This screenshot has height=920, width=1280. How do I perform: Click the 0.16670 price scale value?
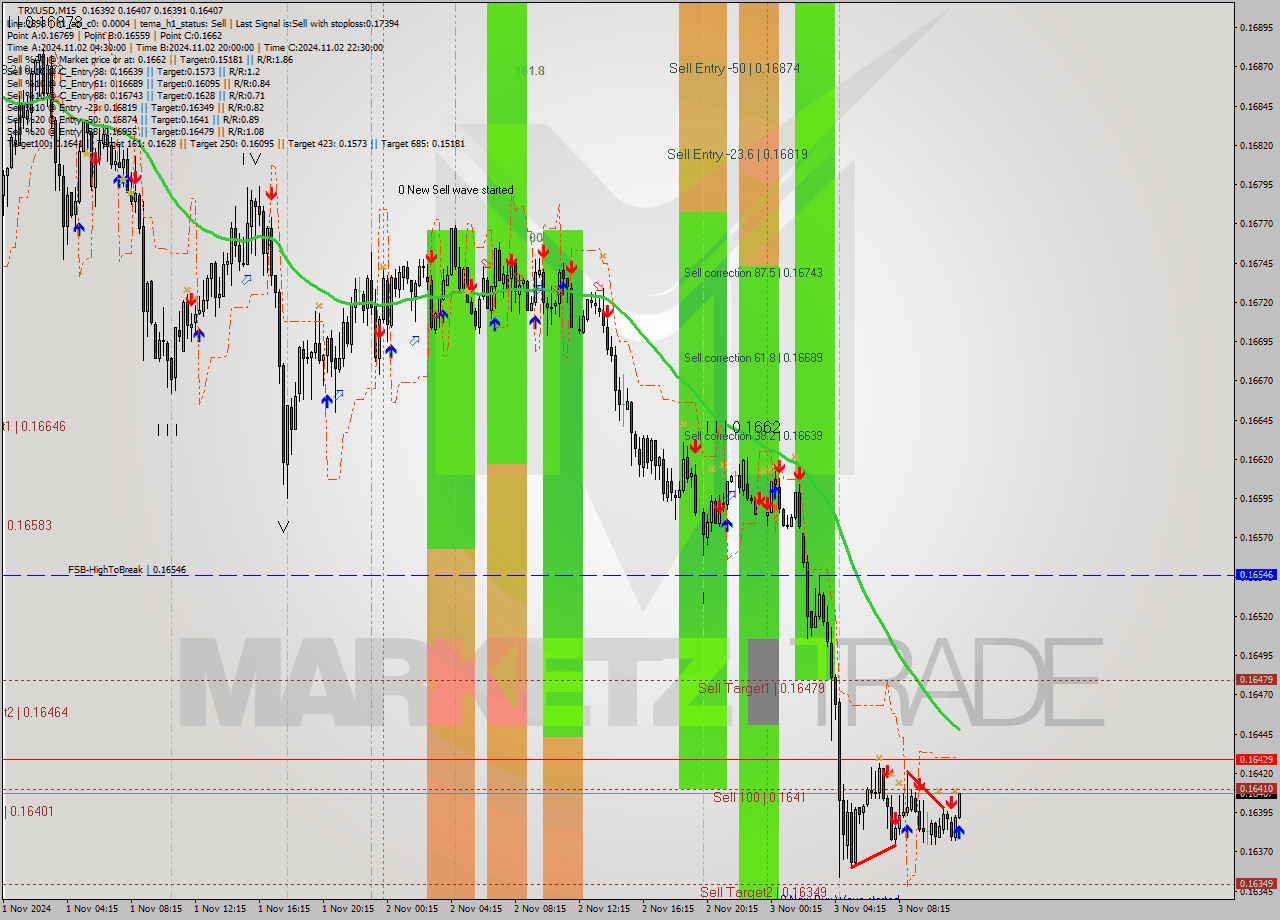coord(1256,380)
